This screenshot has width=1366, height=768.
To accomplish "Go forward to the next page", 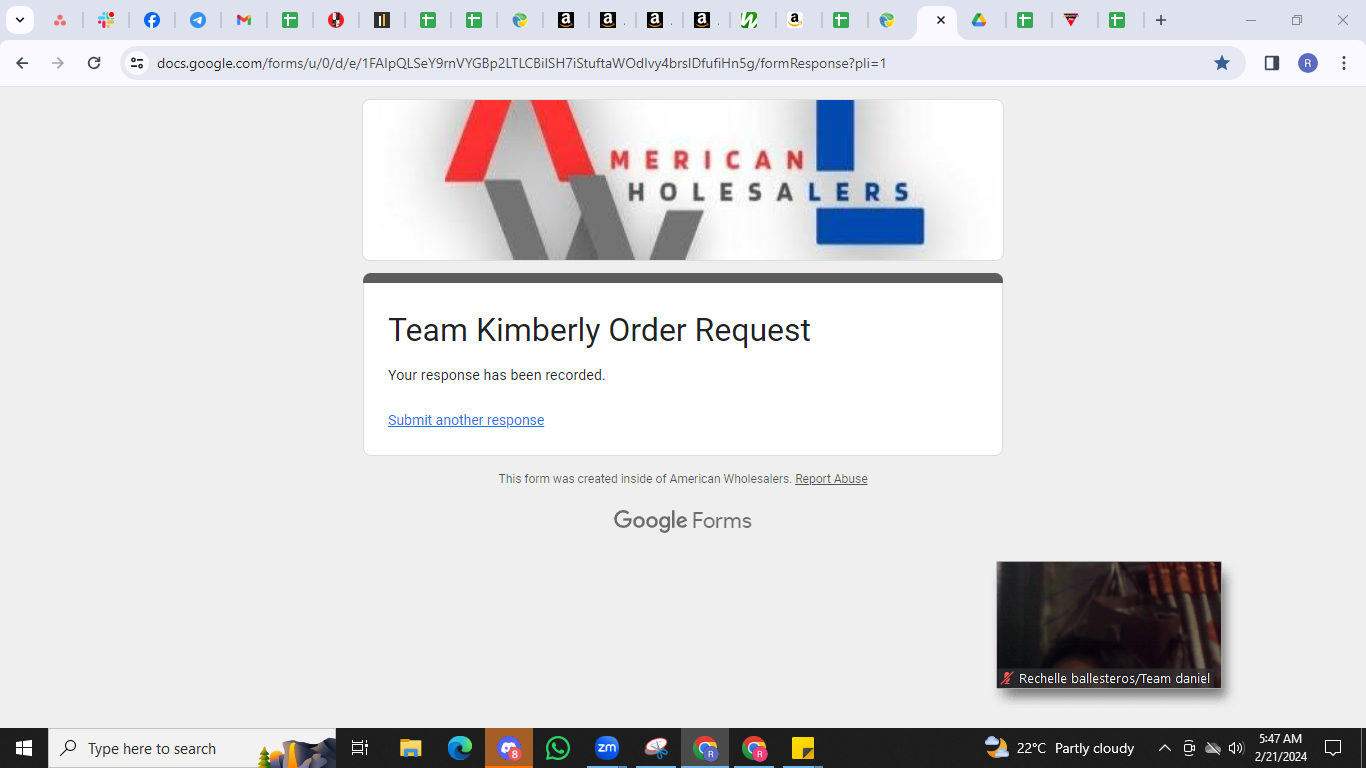I will [x=58, y=63].
